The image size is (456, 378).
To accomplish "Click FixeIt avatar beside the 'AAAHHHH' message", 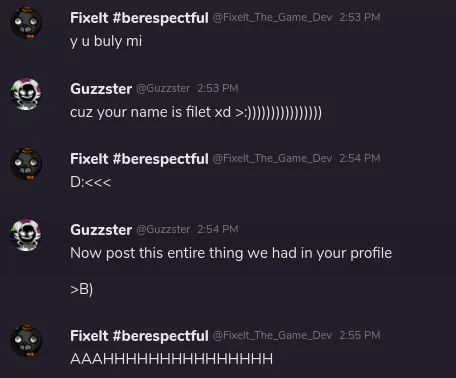I will (x=26, y=341).
